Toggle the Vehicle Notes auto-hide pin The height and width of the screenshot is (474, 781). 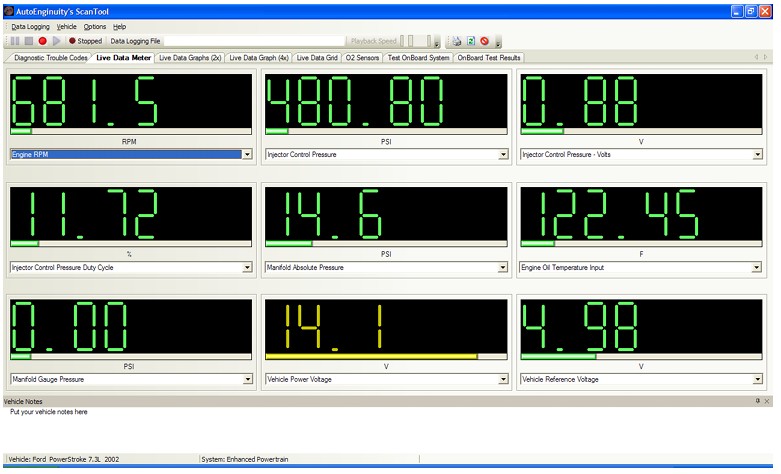click(x=757, y=401)
